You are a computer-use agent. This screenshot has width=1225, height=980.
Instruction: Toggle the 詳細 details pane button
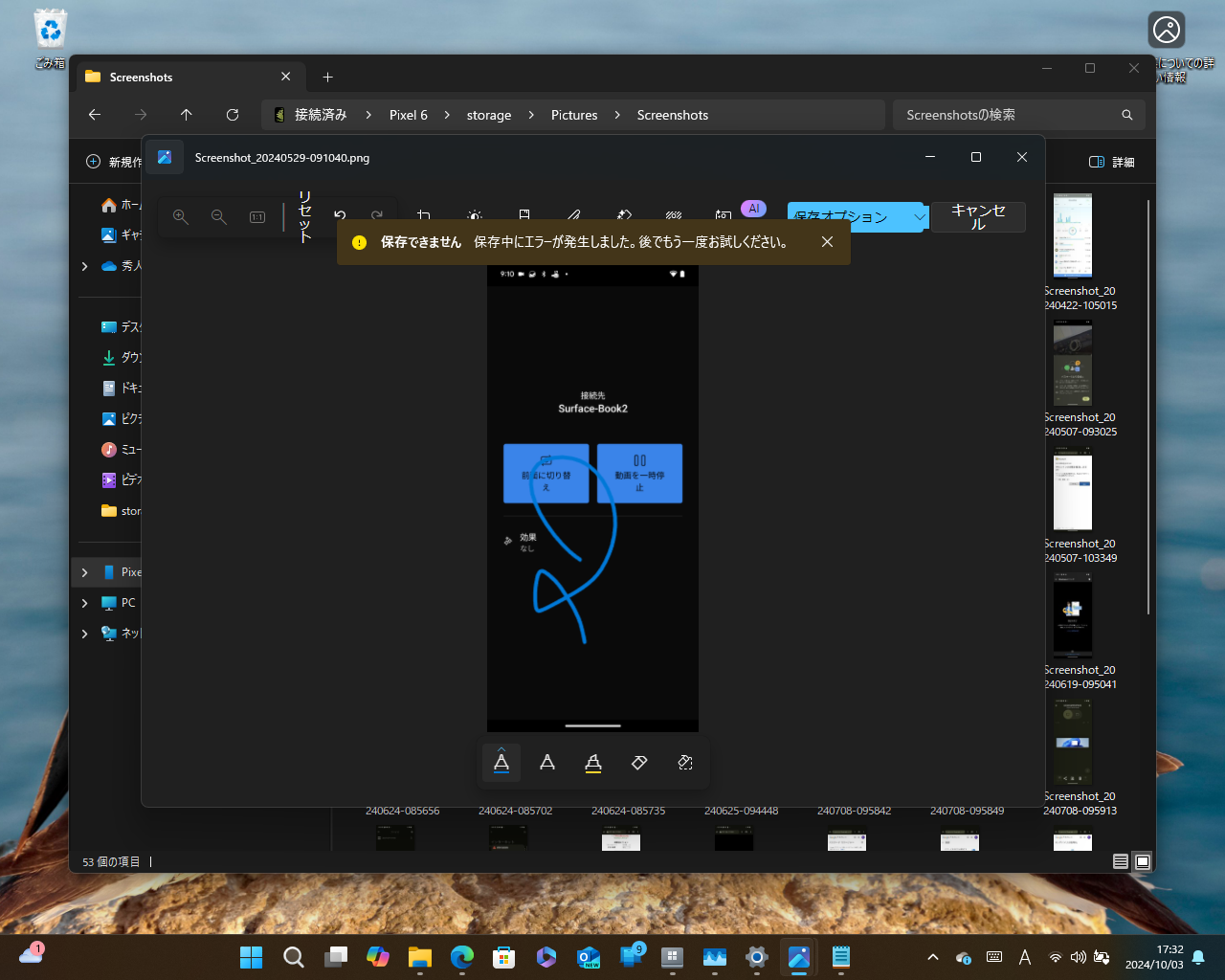click(1112, 163)
